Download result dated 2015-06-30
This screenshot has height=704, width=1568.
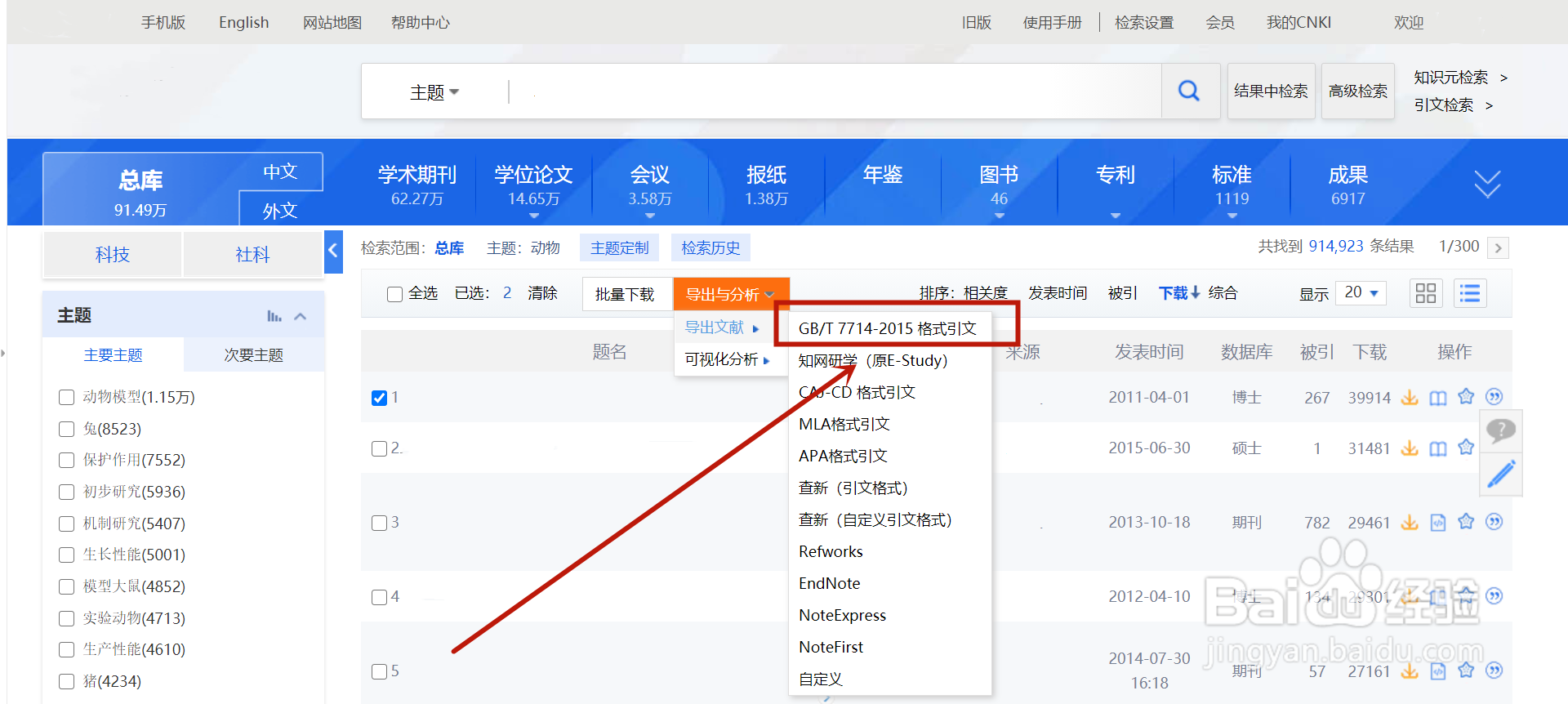point(1410,448)
